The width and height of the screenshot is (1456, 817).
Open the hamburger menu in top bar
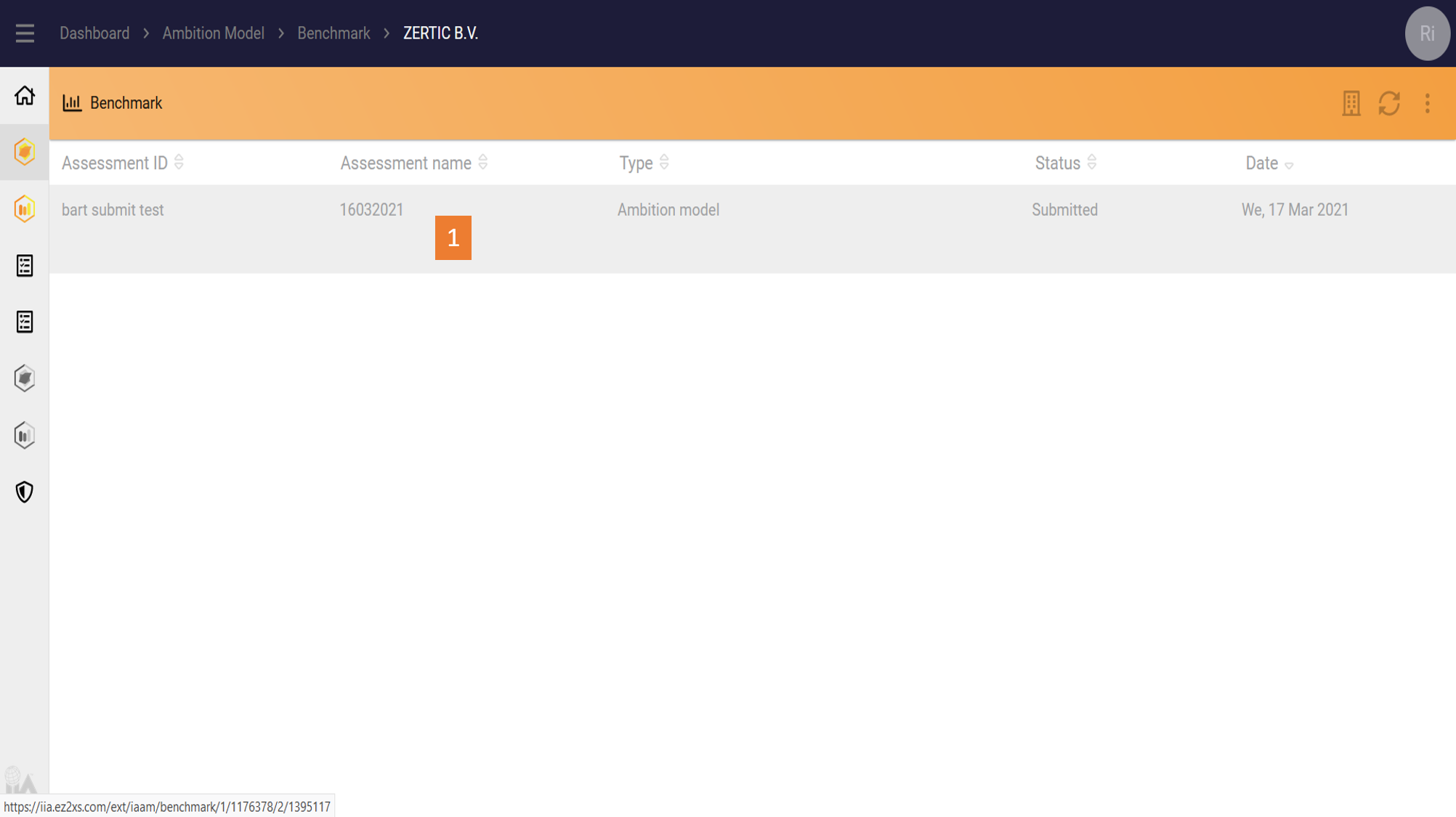pyautogui.click(x=25, y=33)
